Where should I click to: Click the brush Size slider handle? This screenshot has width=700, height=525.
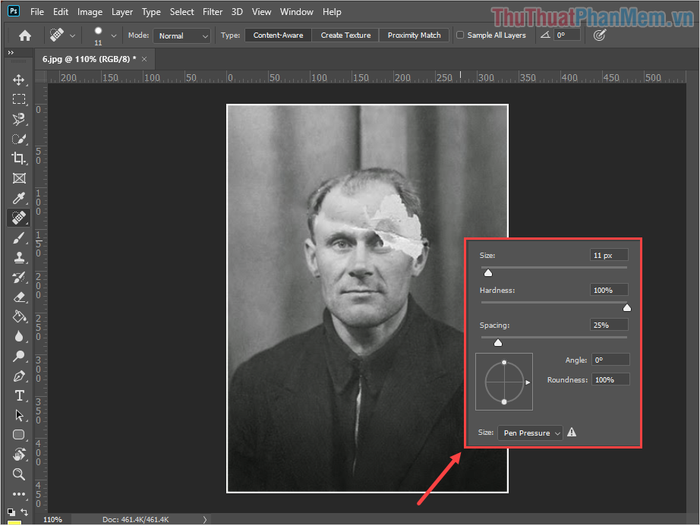(x=488, y=272)
